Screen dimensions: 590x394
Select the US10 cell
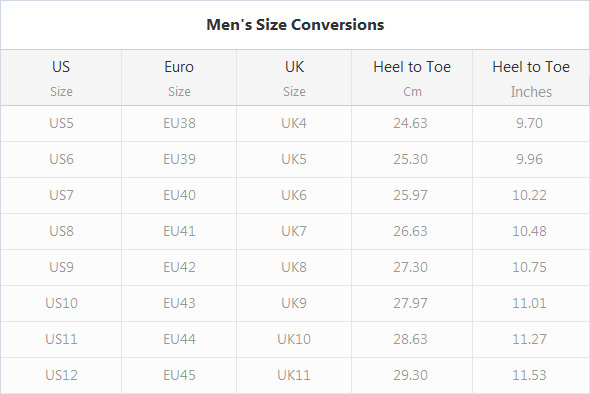click(61, 303)
